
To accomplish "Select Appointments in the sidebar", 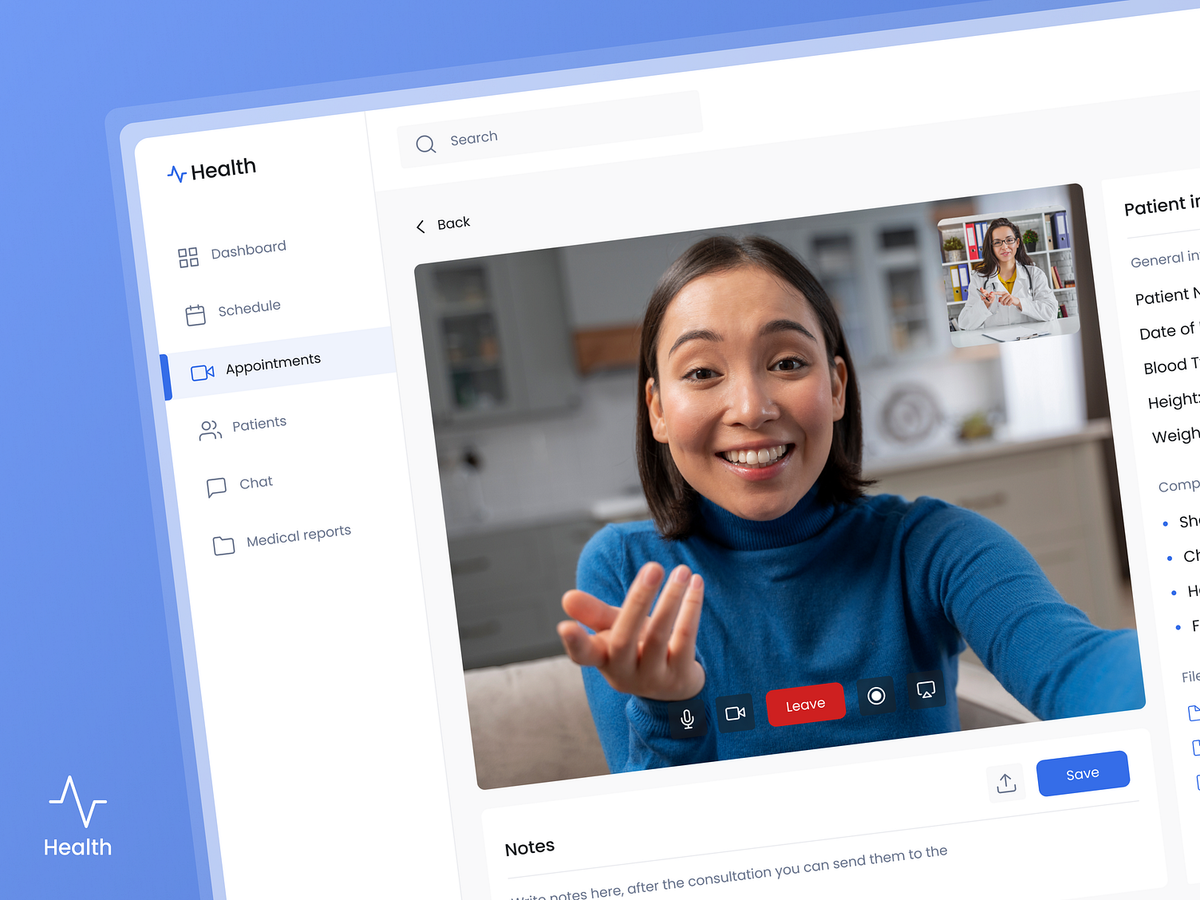I will coord(272,363).
